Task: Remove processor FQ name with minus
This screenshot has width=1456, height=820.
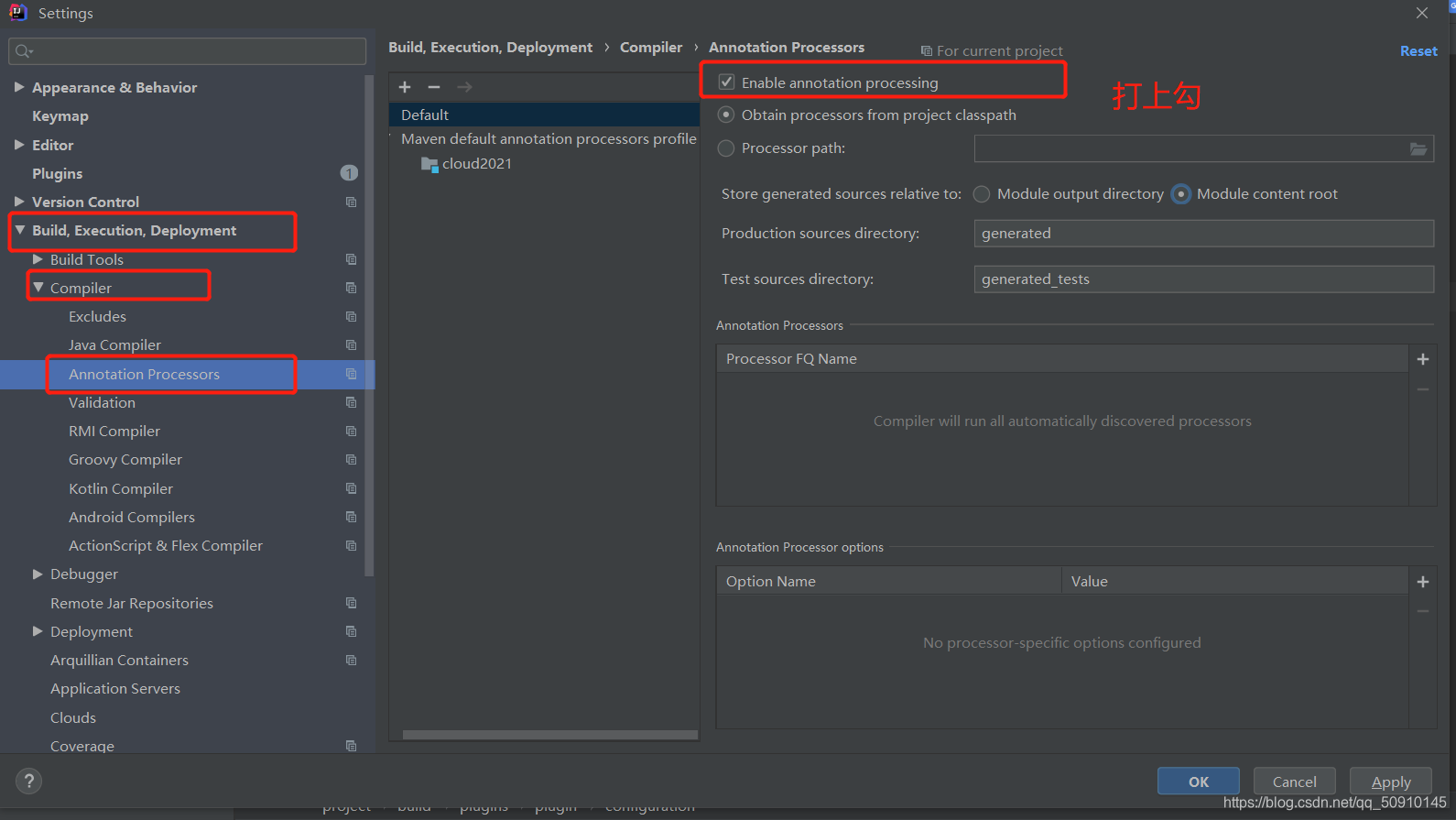Action: pyautogui.click(x=1423, y=389)
